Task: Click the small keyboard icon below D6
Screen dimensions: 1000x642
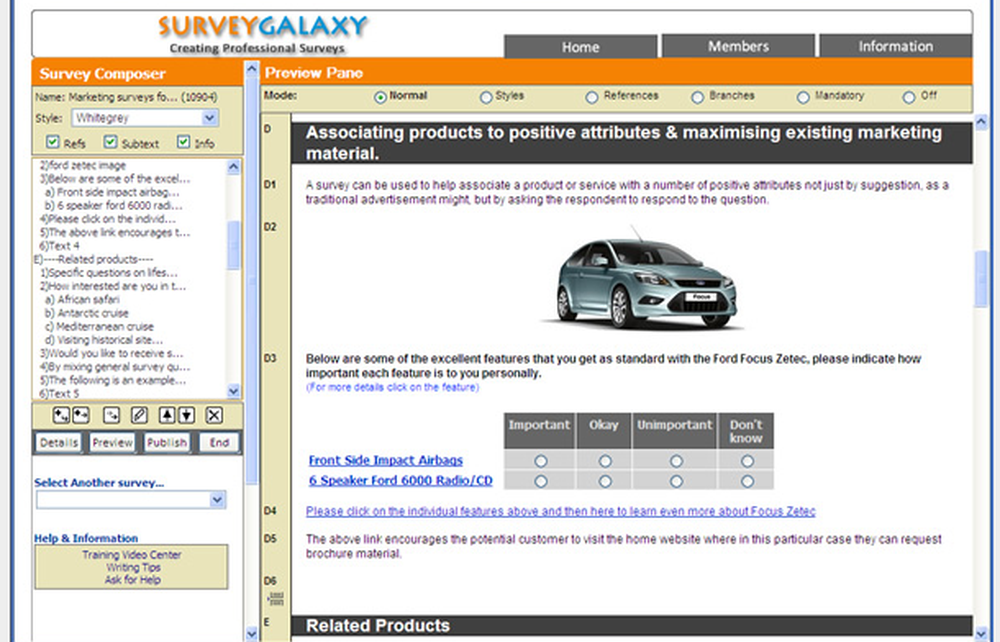Action: [x=276, y=598]
